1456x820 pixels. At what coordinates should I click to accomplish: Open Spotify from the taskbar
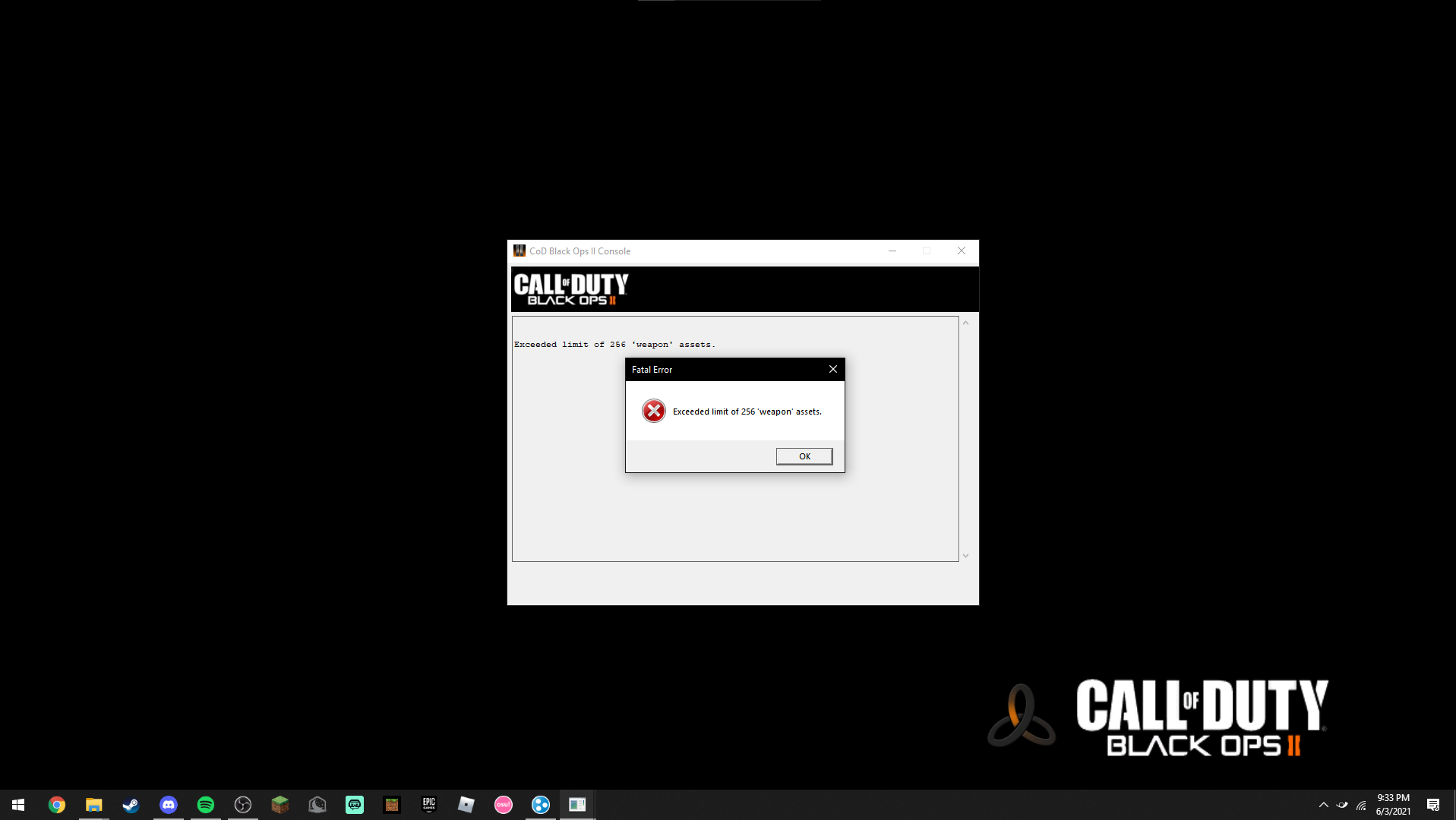(x=206, y=805)
